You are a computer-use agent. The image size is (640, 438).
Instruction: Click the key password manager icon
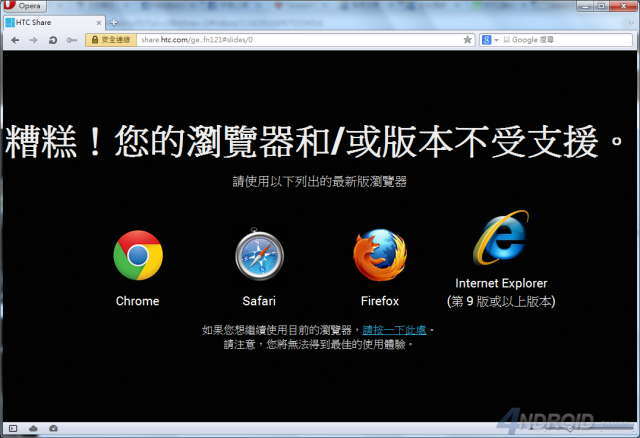pos(71,40)
